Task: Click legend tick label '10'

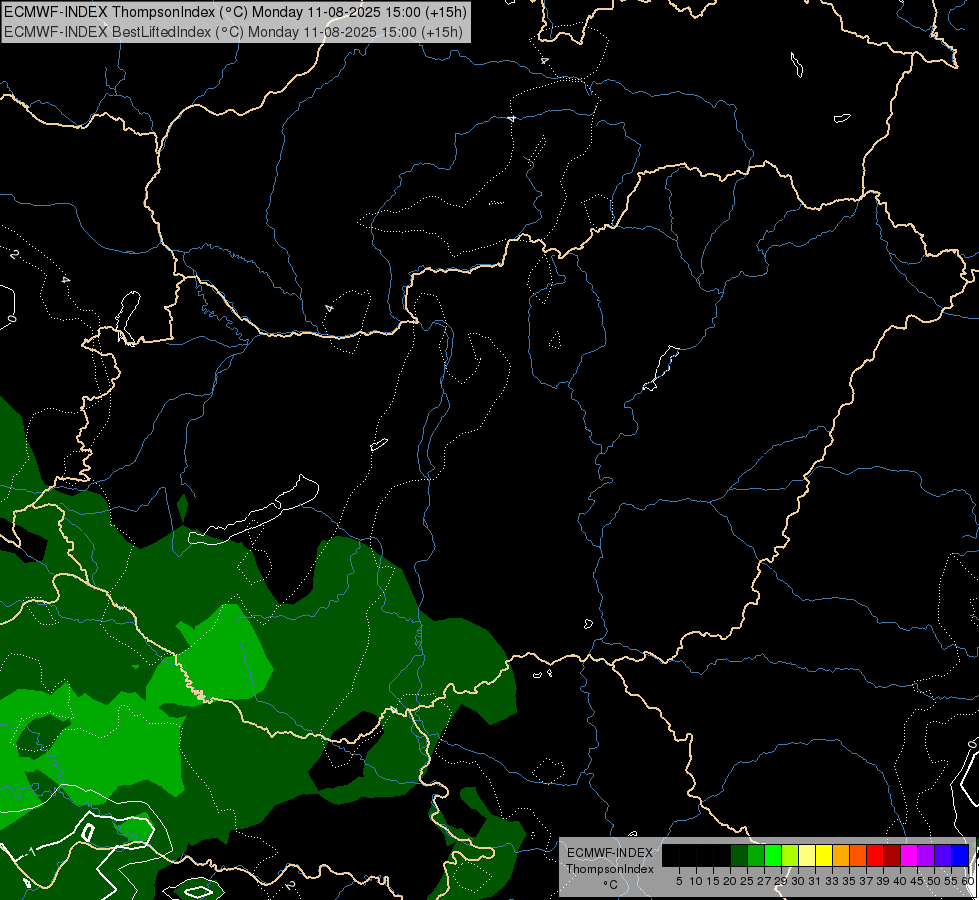Action: click(x=696, y=881)
